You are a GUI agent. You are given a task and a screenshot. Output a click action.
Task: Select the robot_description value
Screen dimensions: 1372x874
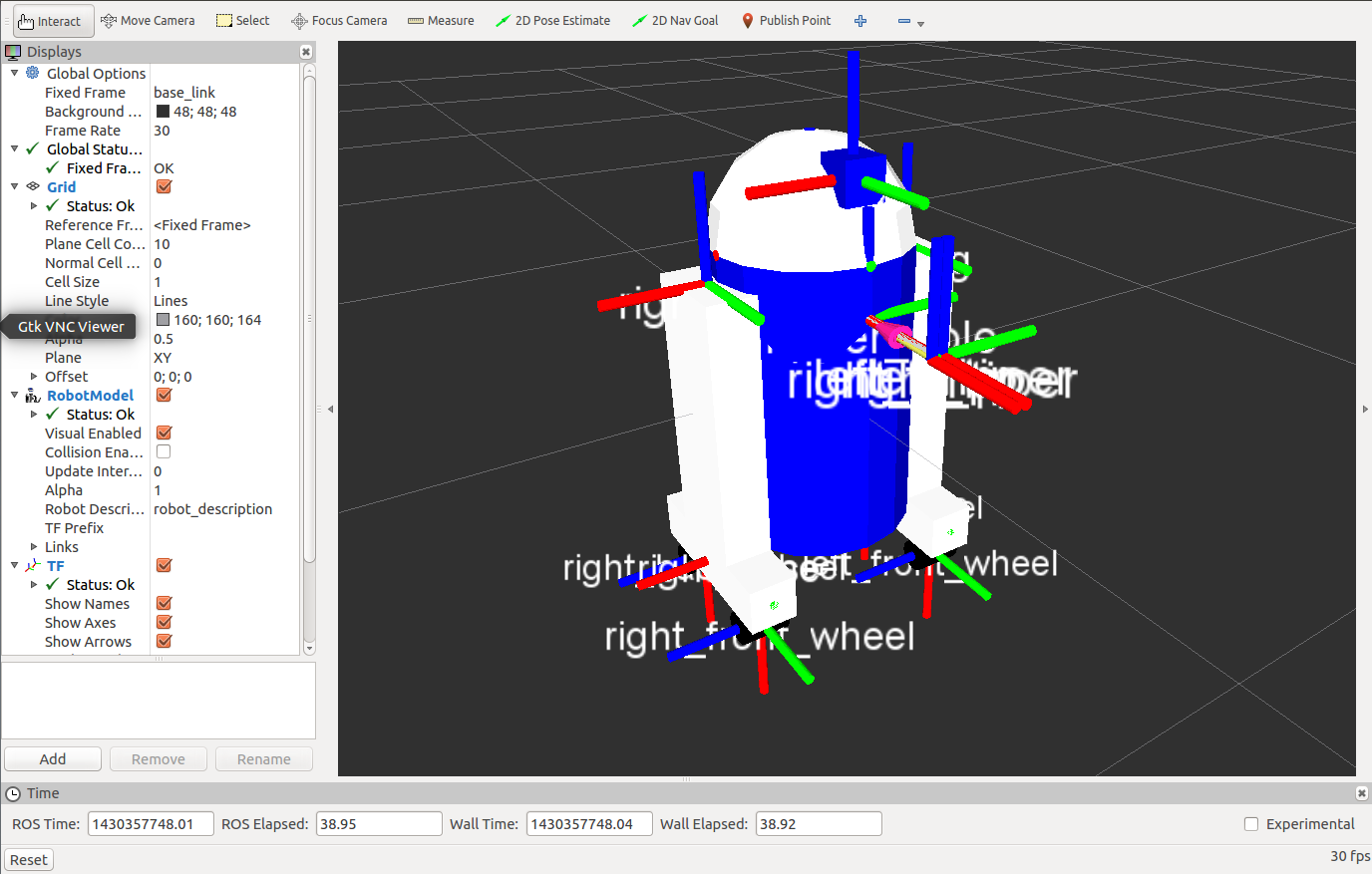tap(212, 509)
